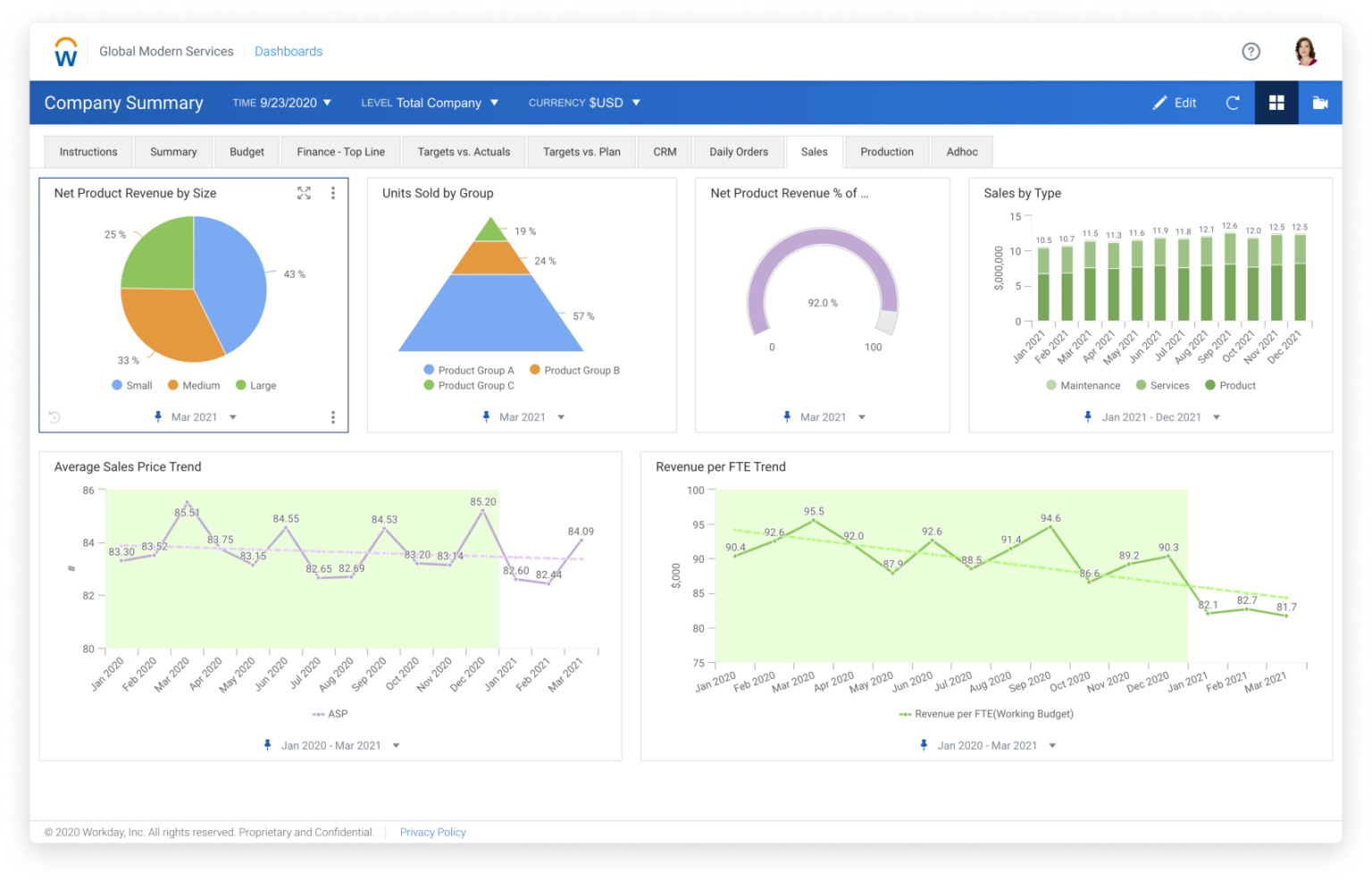Toggle the Small legend entry on the pie chart
1372x881 pixels.
pyautogui.click(x=132, y=384)
